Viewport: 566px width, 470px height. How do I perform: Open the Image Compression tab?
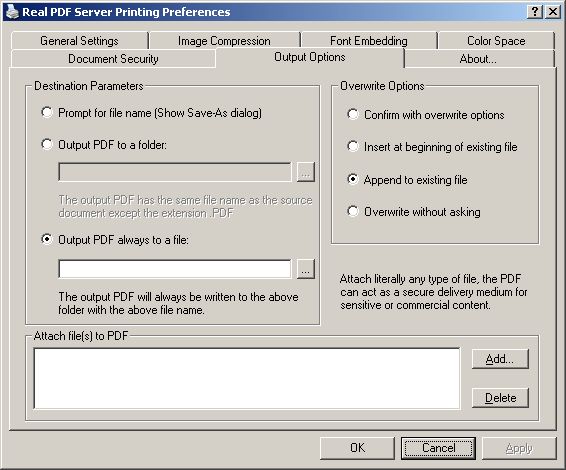pyautogui.click(x=224, y=41)
